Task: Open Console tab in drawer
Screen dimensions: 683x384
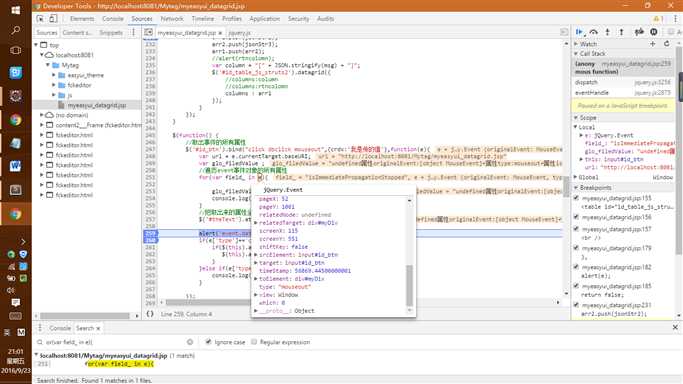Action: point(60,328)
